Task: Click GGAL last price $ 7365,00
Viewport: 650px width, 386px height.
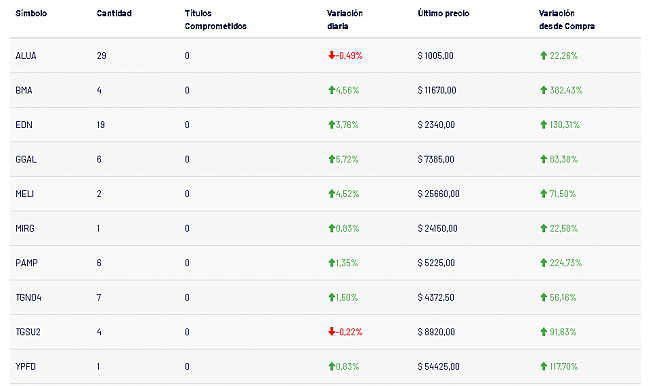Action: (436, 159)
